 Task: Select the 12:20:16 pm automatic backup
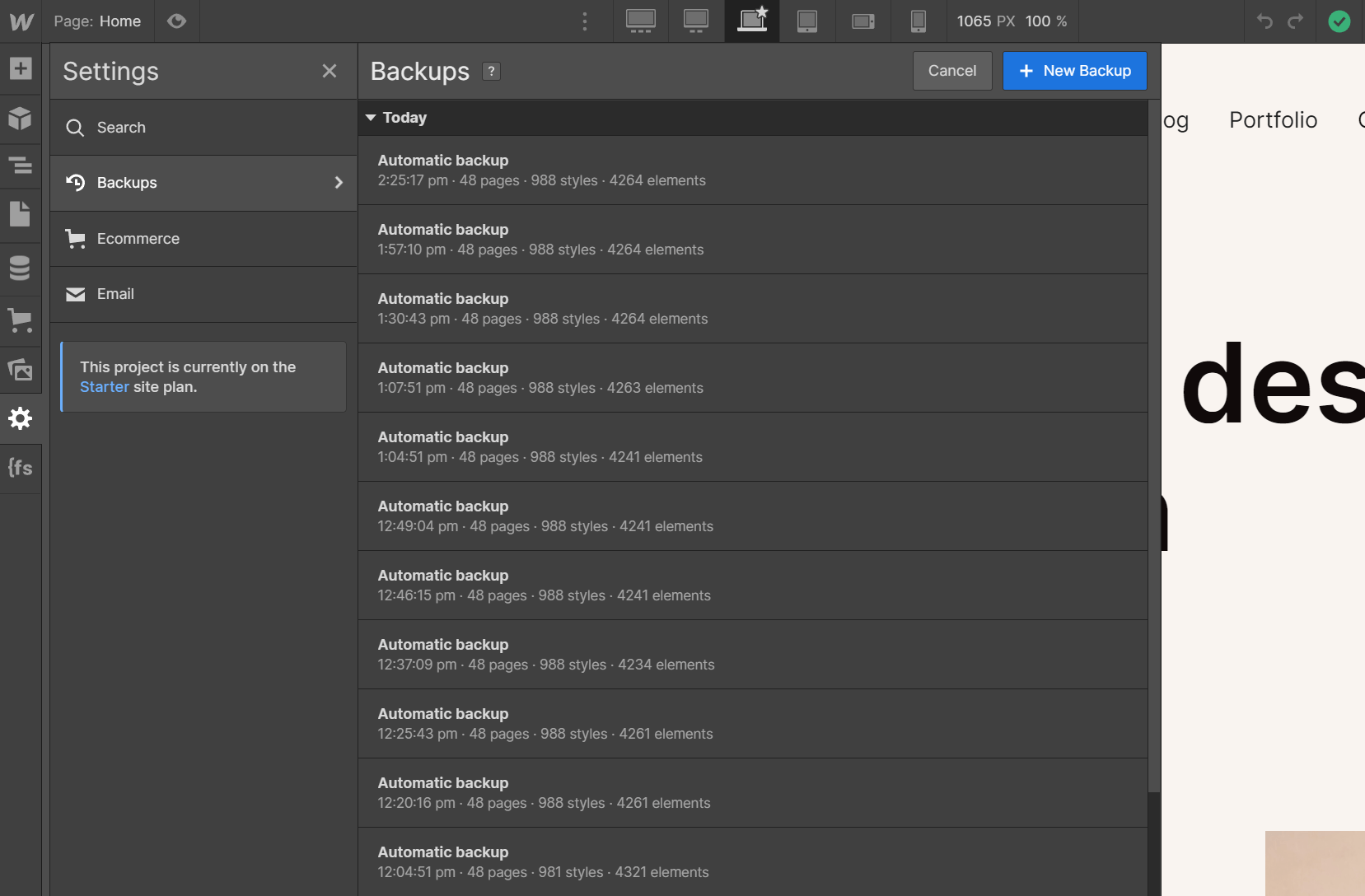(753, 793)
